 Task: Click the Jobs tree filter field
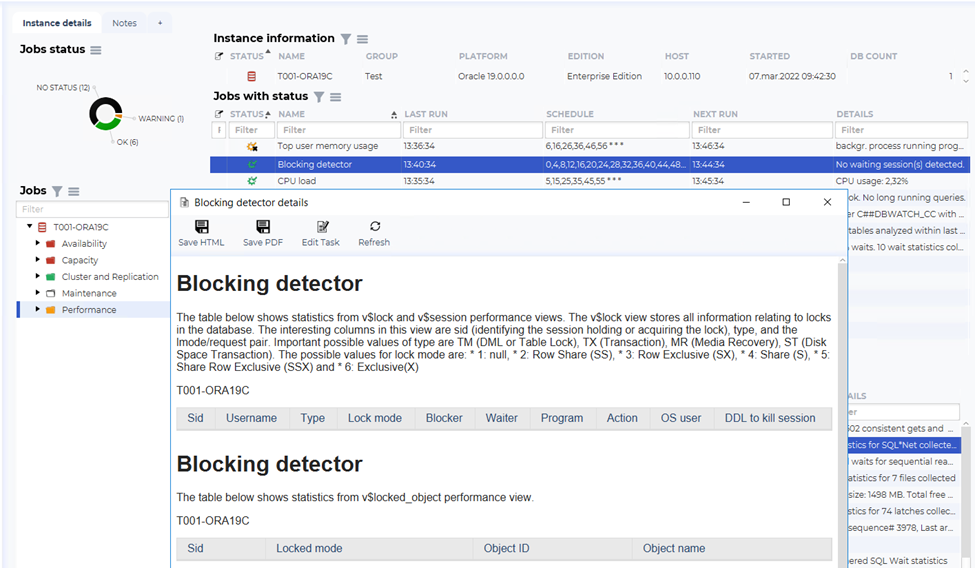point(92,209)
